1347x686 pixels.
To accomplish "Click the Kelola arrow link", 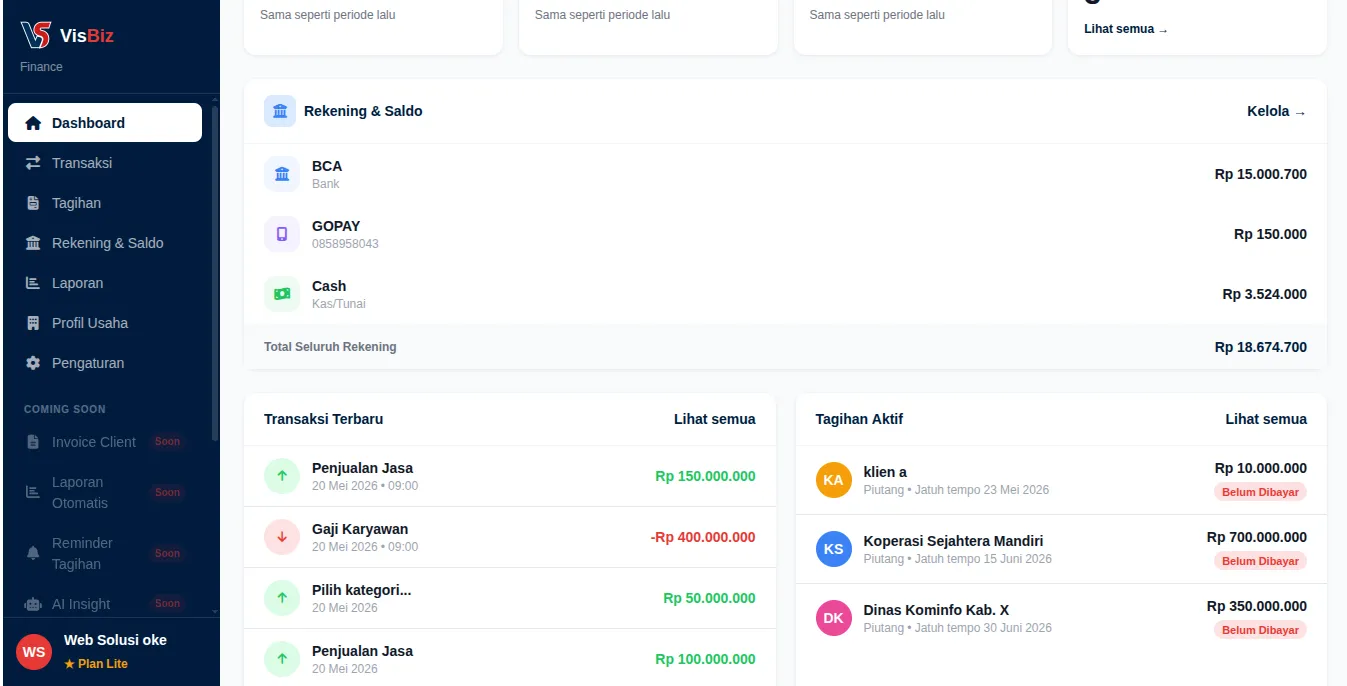I will 1276,111.
